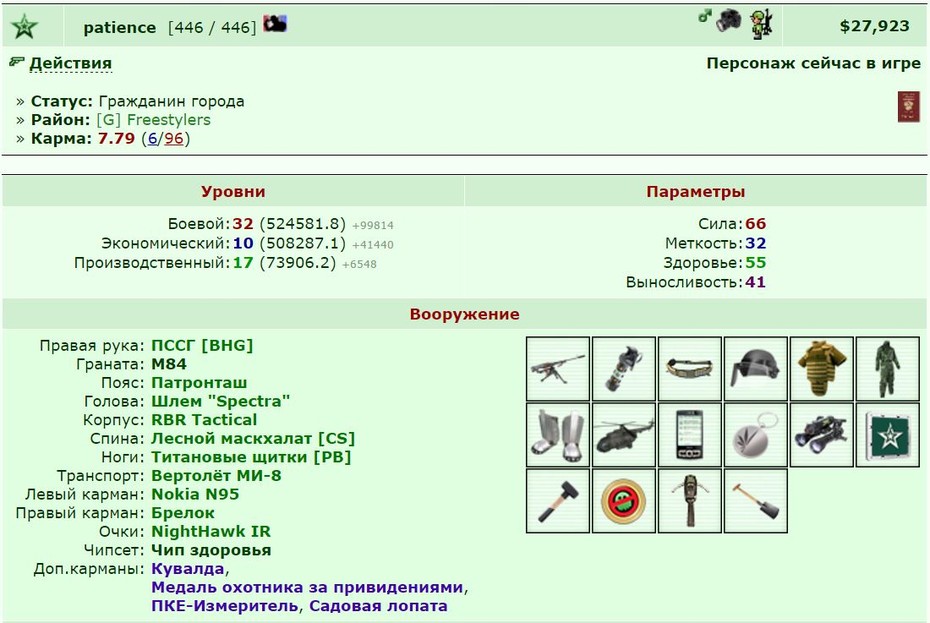This screenshot has height=623, width=930.
Task: Click the combat experience bonus +99814
Action: pyautogui.click(x=373, y=225)
